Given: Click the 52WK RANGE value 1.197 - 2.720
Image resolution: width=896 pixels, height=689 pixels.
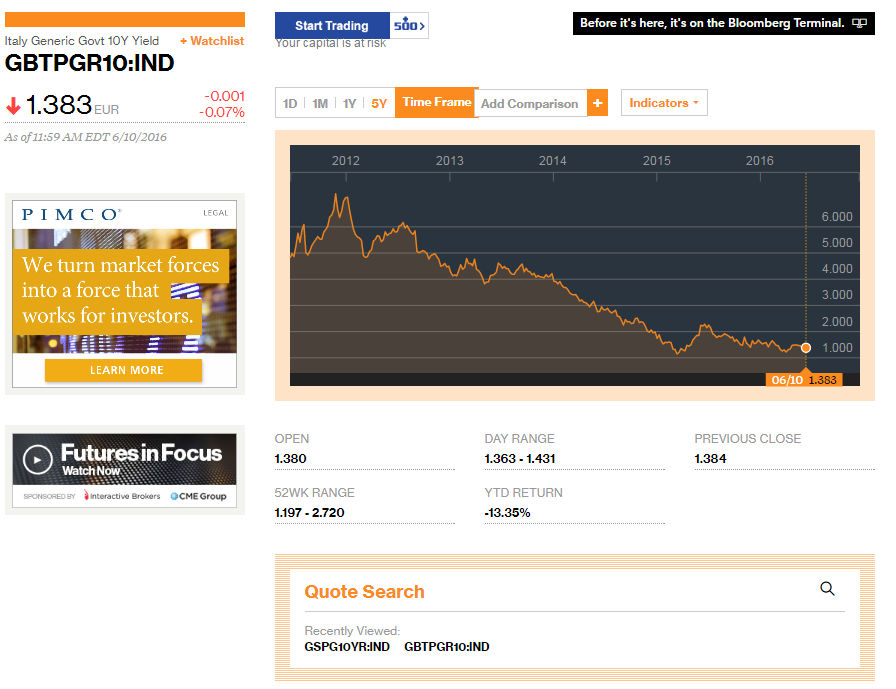Looking at the screenshot, I should pyautogui.click(x=309, y=512).
